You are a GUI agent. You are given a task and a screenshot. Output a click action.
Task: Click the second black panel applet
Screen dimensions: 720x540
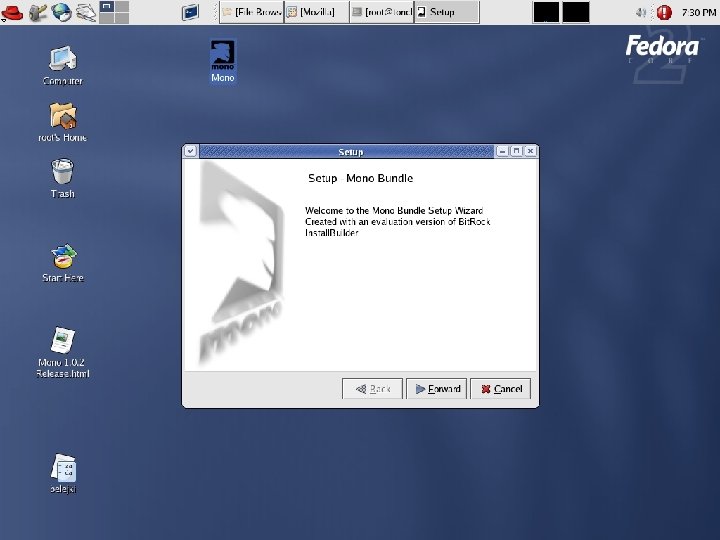(576, 12)
